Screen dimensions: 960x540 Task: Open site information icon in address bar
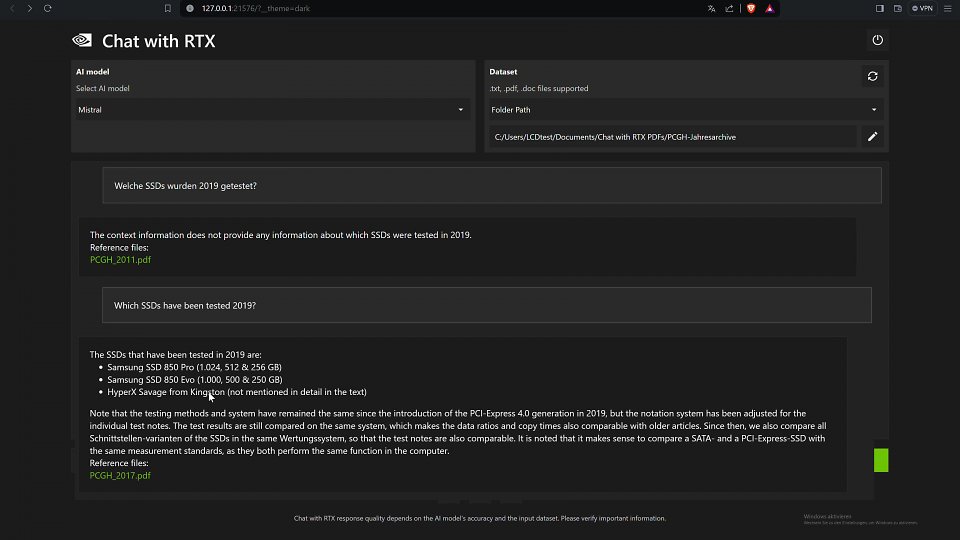click(x=190, y=9)
